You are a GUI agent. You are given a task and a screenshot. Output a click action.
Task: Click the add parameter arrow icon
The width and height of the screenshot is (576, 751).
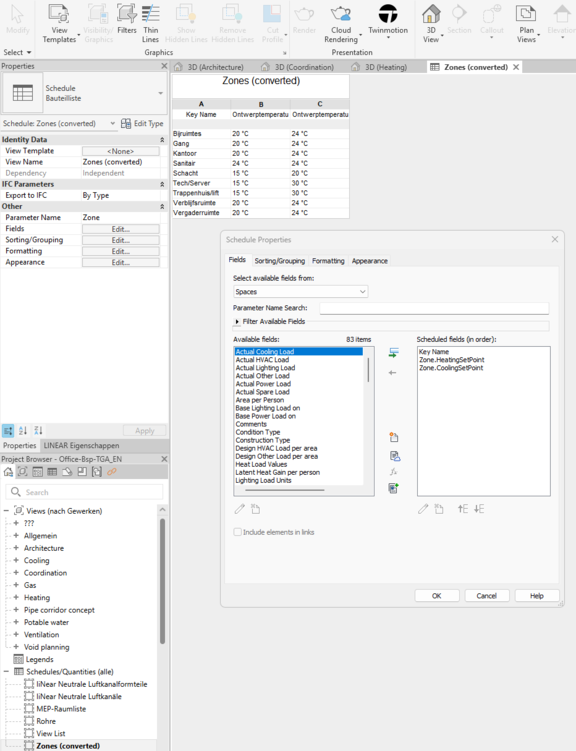pyautogui.click(x=393, y=353)
